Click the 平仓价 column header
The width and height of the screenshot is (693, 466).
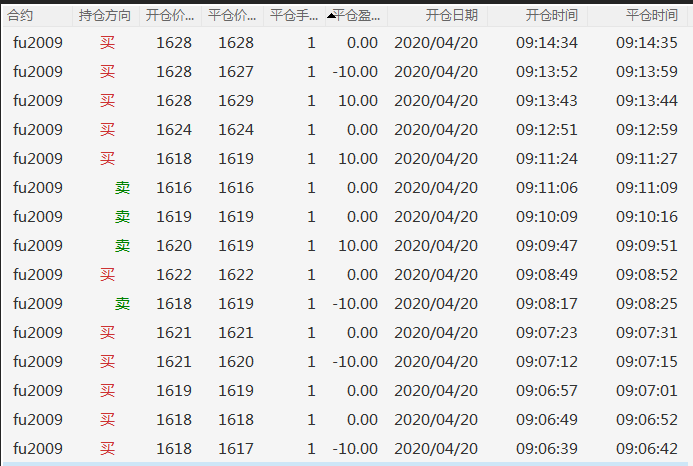tap(232, 16)
